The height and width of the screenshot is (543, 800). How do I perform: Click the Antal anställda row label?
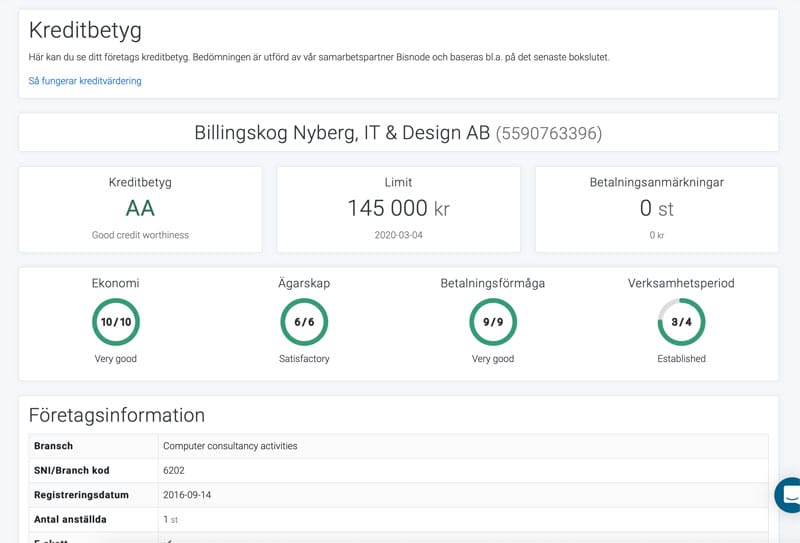(x=70, y=519)
